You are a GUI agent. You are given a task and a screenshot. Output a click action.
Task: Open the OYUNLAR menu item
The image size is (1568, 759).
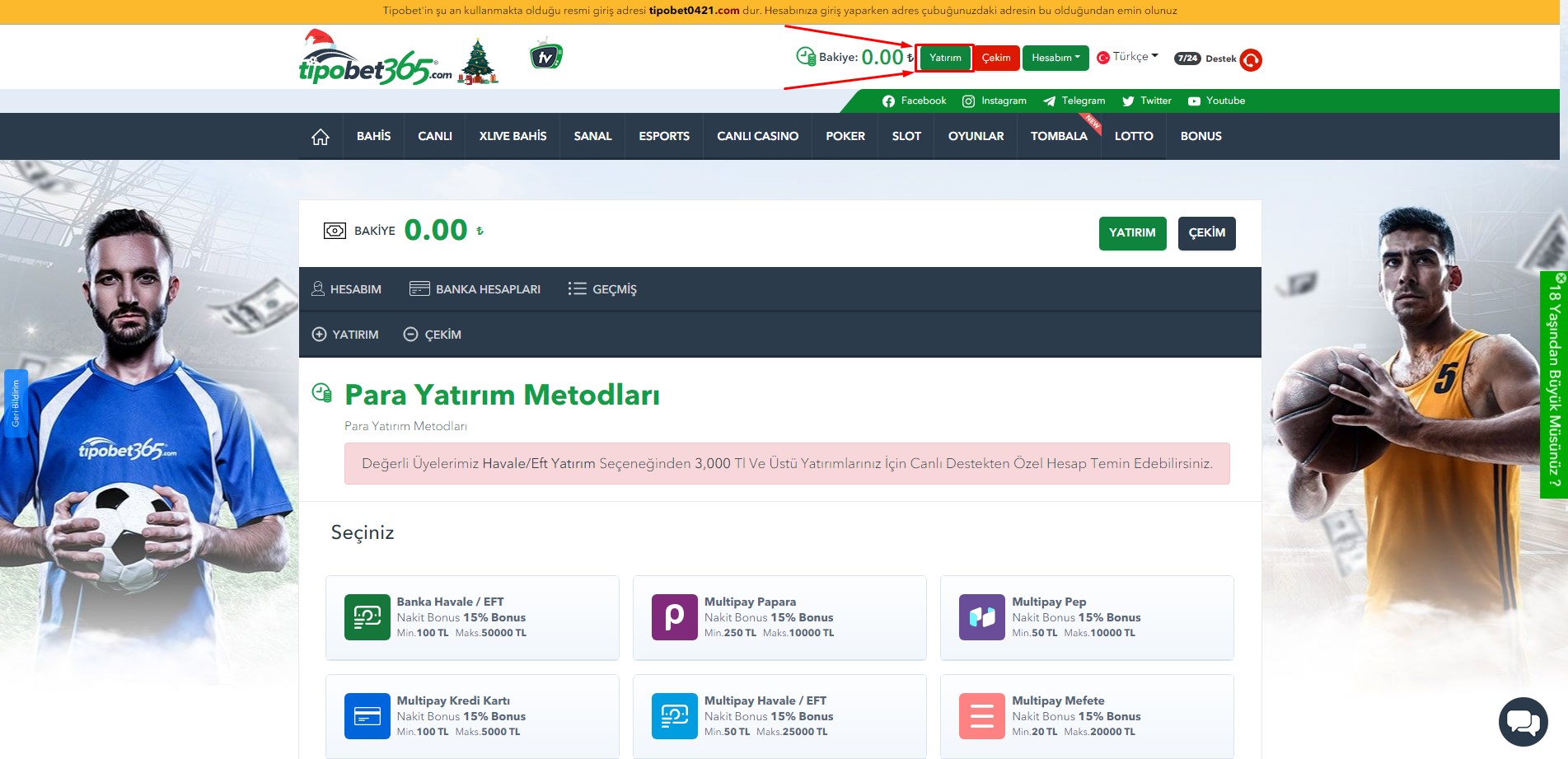pyautogui.click(x=976, y=136)
